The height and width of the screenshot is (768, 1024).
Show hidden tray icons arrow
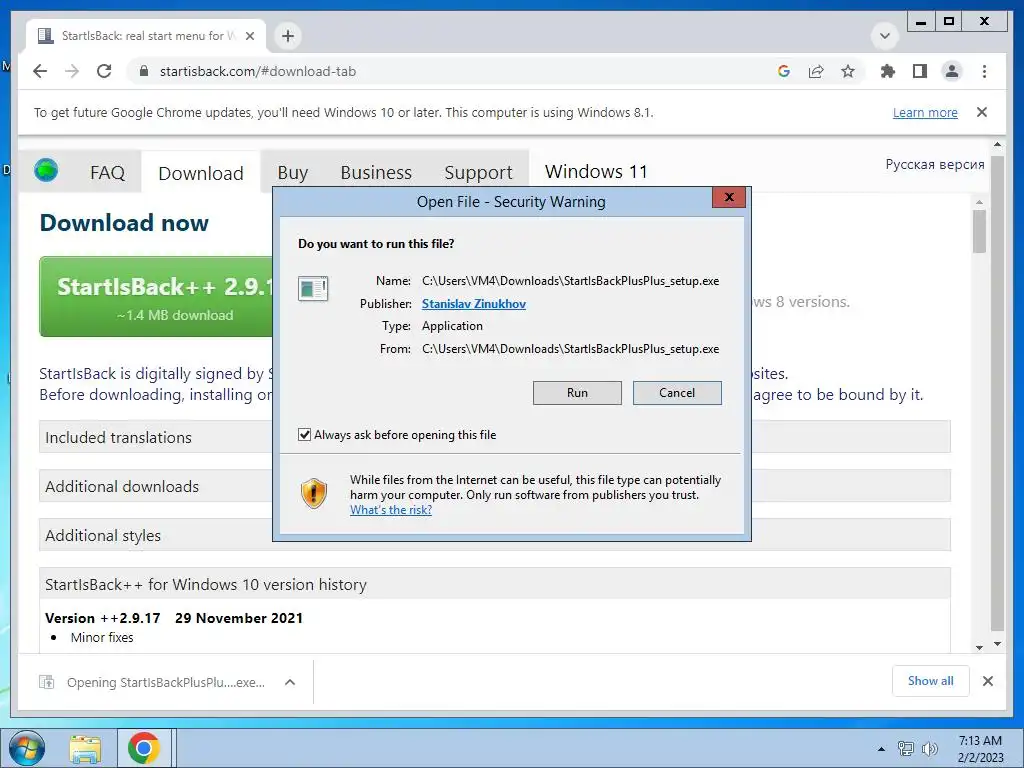[881, 748]
